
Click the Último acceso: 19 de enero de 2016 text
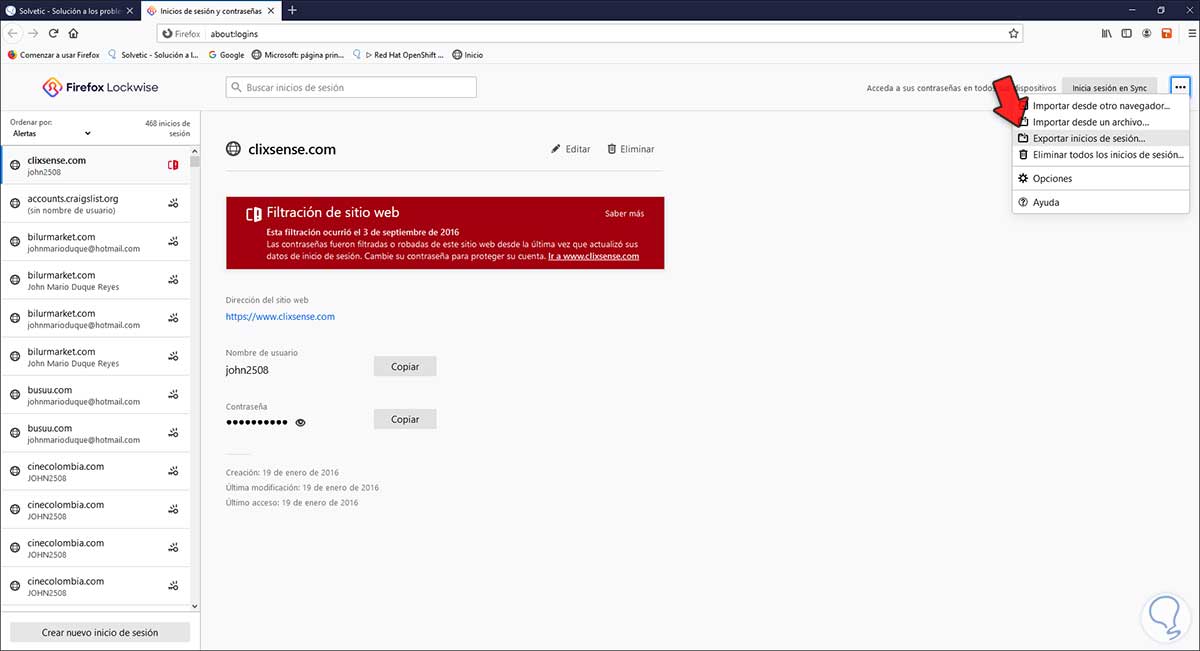tap(292, 503)
